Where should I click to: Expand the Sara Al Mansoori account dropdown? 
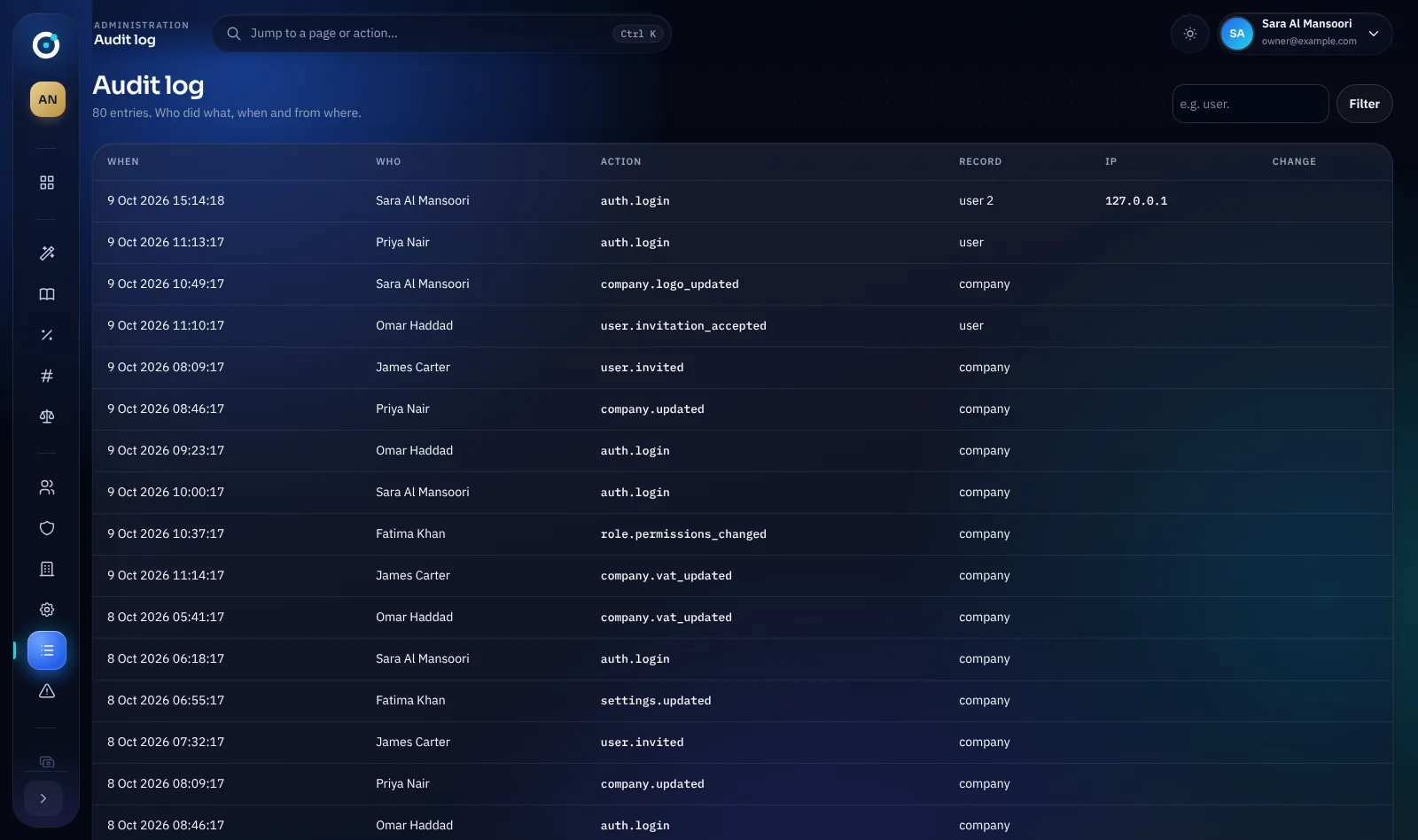pos(1305,34)
